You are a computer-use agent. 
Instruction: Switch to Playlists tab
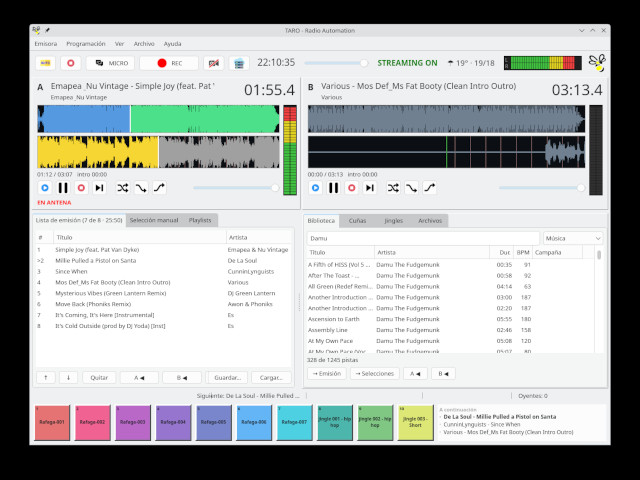[200, 220]
